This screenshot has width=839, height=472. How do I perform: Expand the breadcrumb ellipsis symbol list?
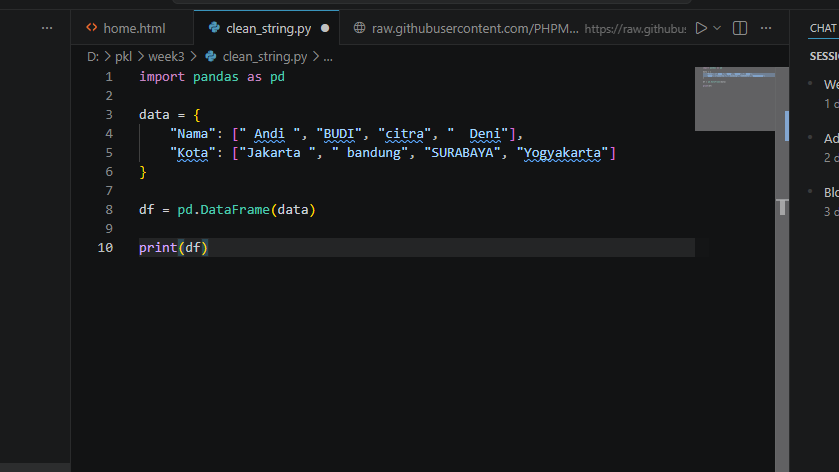pos(328,57)
